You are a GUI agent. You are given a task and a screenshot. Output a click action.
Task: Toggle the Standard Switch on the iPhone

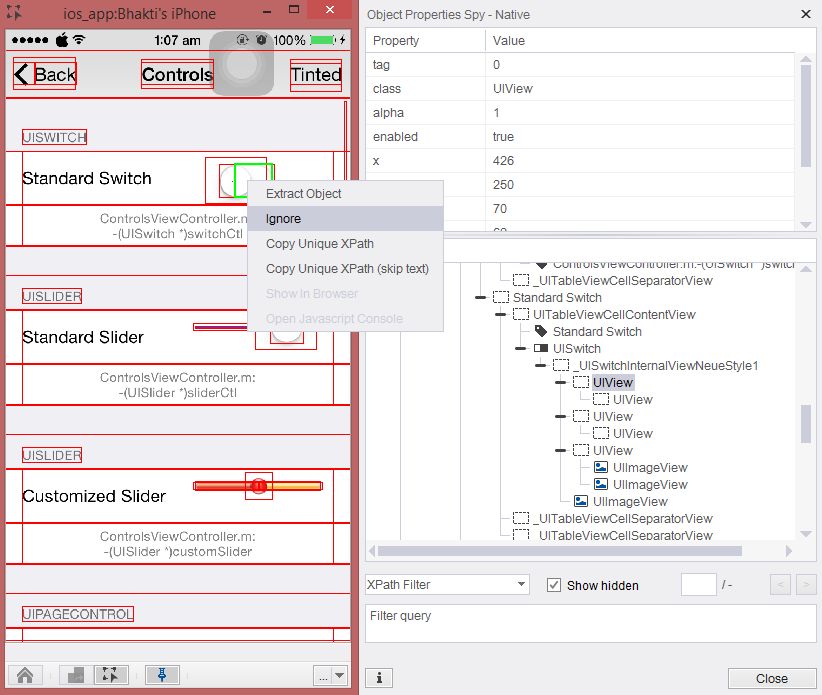pos(240,180)
